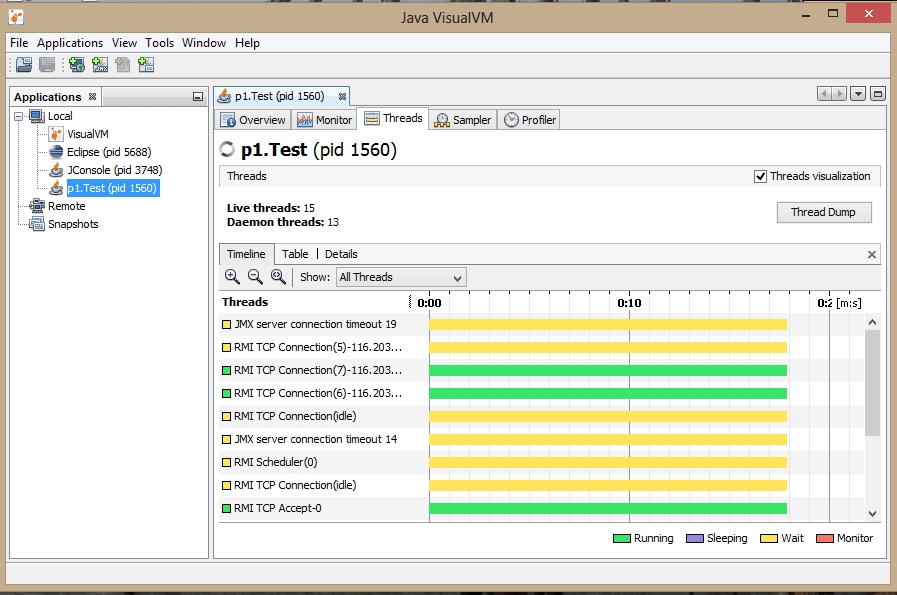Click the rightmost green-plus toolbar icon

point(146,64)
